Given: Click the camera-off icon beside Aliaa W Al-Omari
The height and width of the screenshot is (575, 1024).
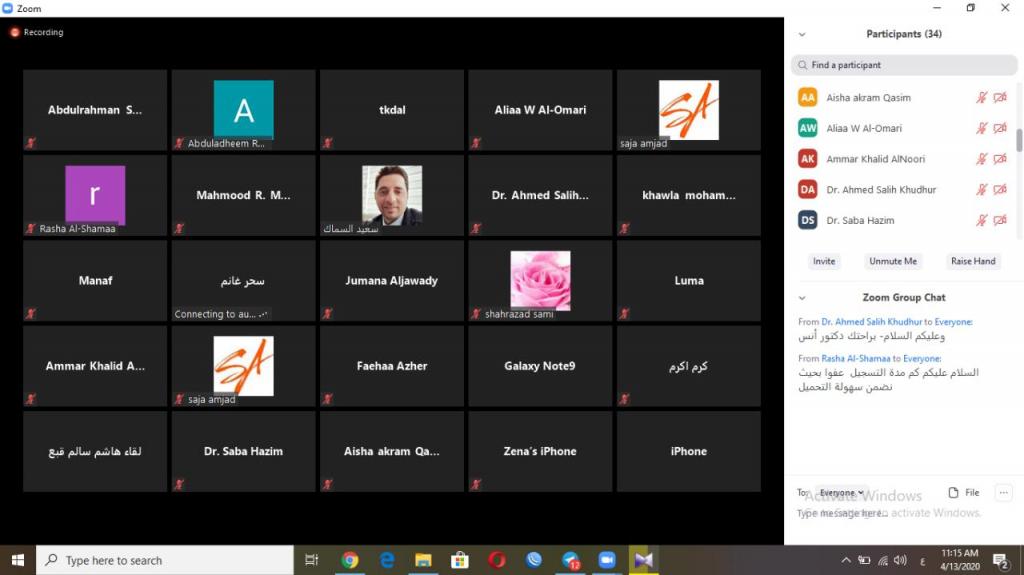Looking at the screenshot, I should pyautogui.click(x=999, y=129).
